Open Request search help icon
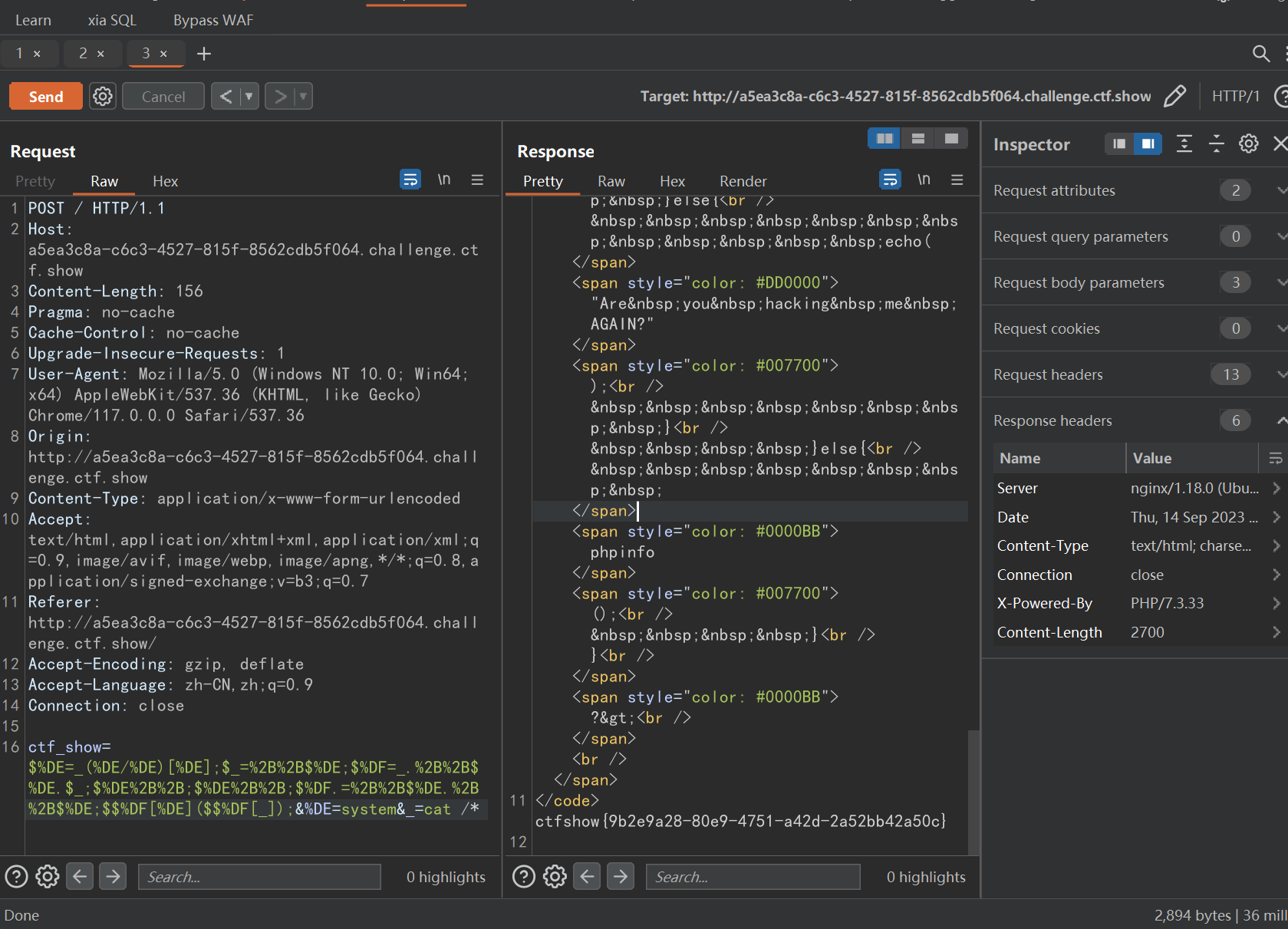1288x929 pixels. tap(16, 876)
